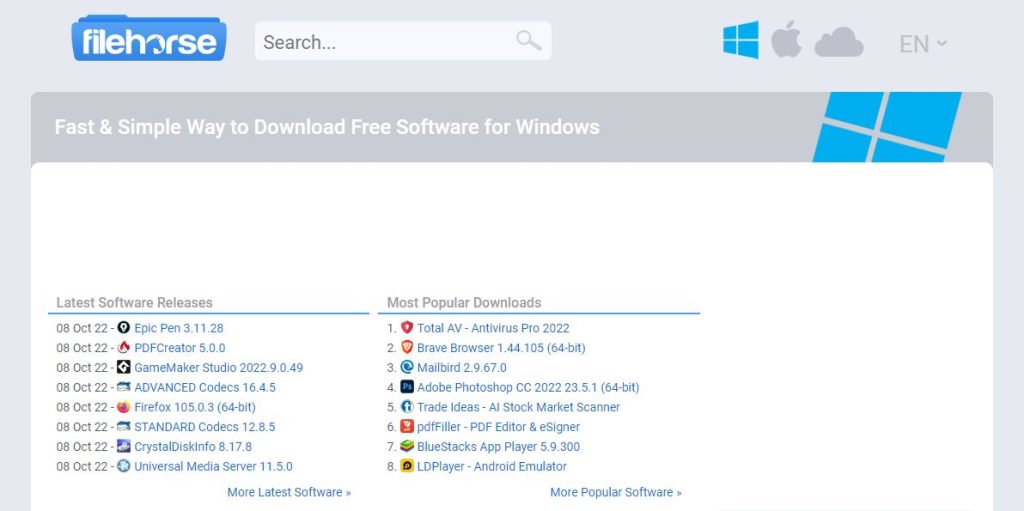Open BlueStacks App Player 5.9.300 link
The width and height of the screenshot is (1024, 511).
498,447
